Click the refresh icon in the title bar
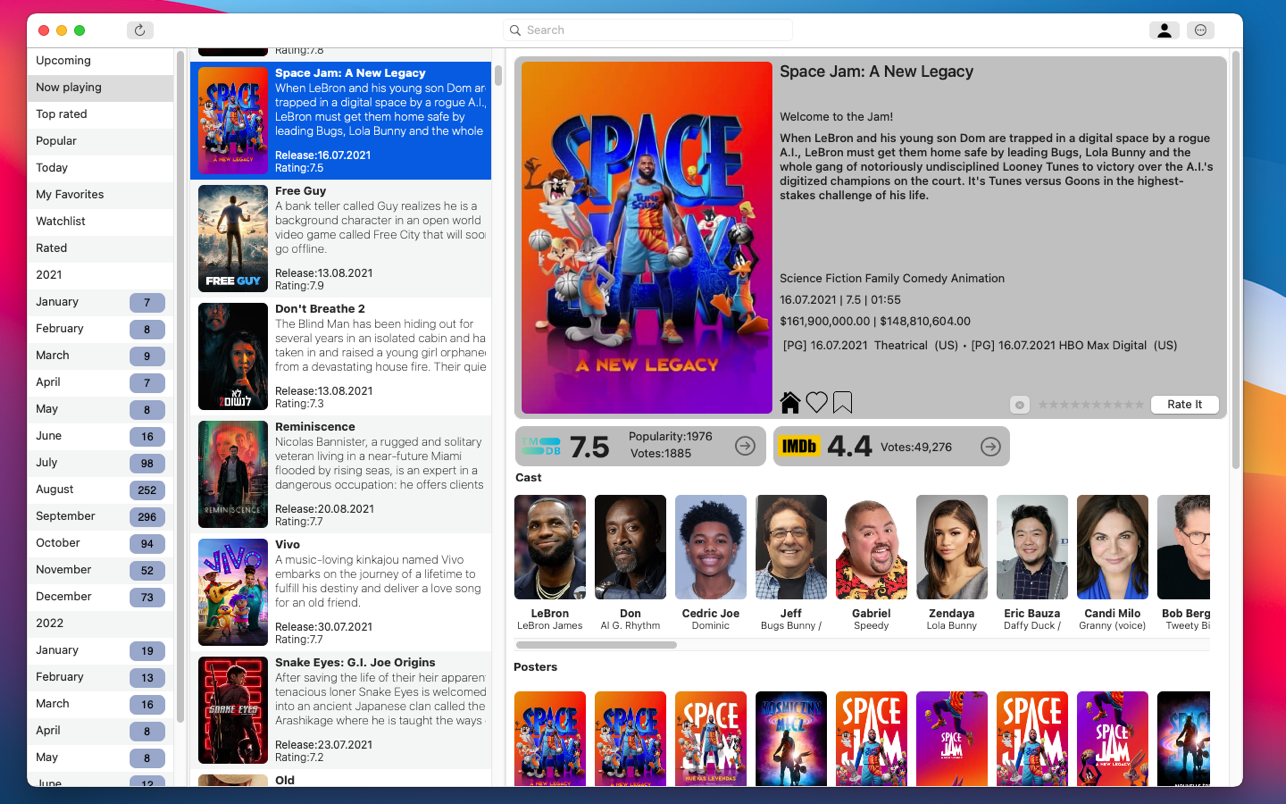1286x804 pixels. [140, 30]
